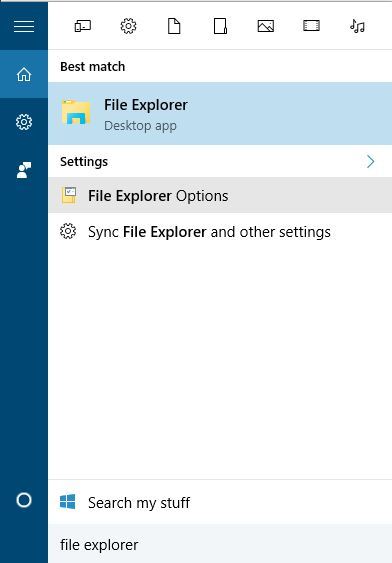This screenshot has width=392, height=563.
Task: Open File Explorer desktop app result
Action: pos(220,113)
